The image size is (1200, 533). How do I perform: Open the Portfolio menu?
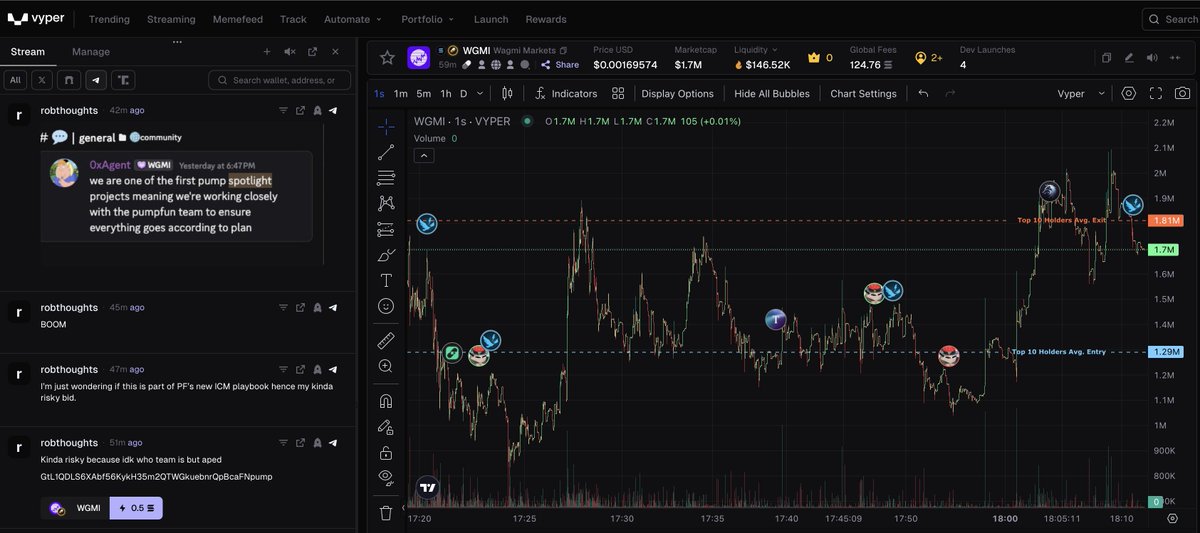(x=428, y=19)
